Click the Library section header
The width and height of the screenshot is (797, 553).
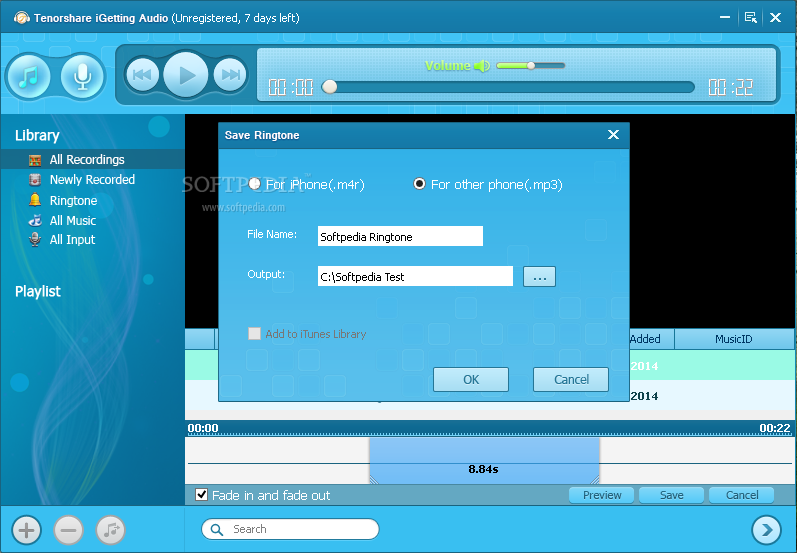point(37,135)
